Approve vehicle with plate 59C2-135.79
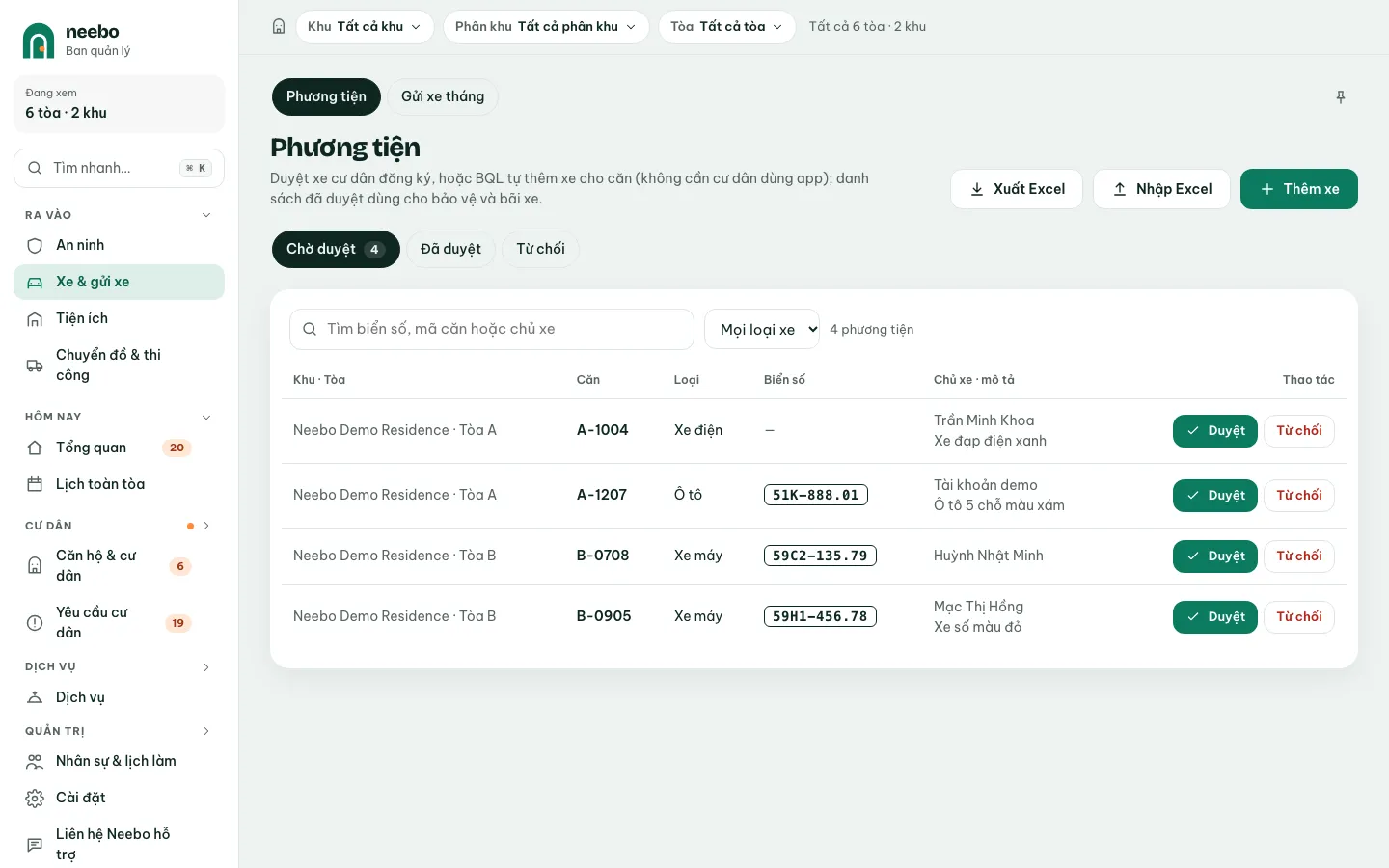 [1215, 556]
